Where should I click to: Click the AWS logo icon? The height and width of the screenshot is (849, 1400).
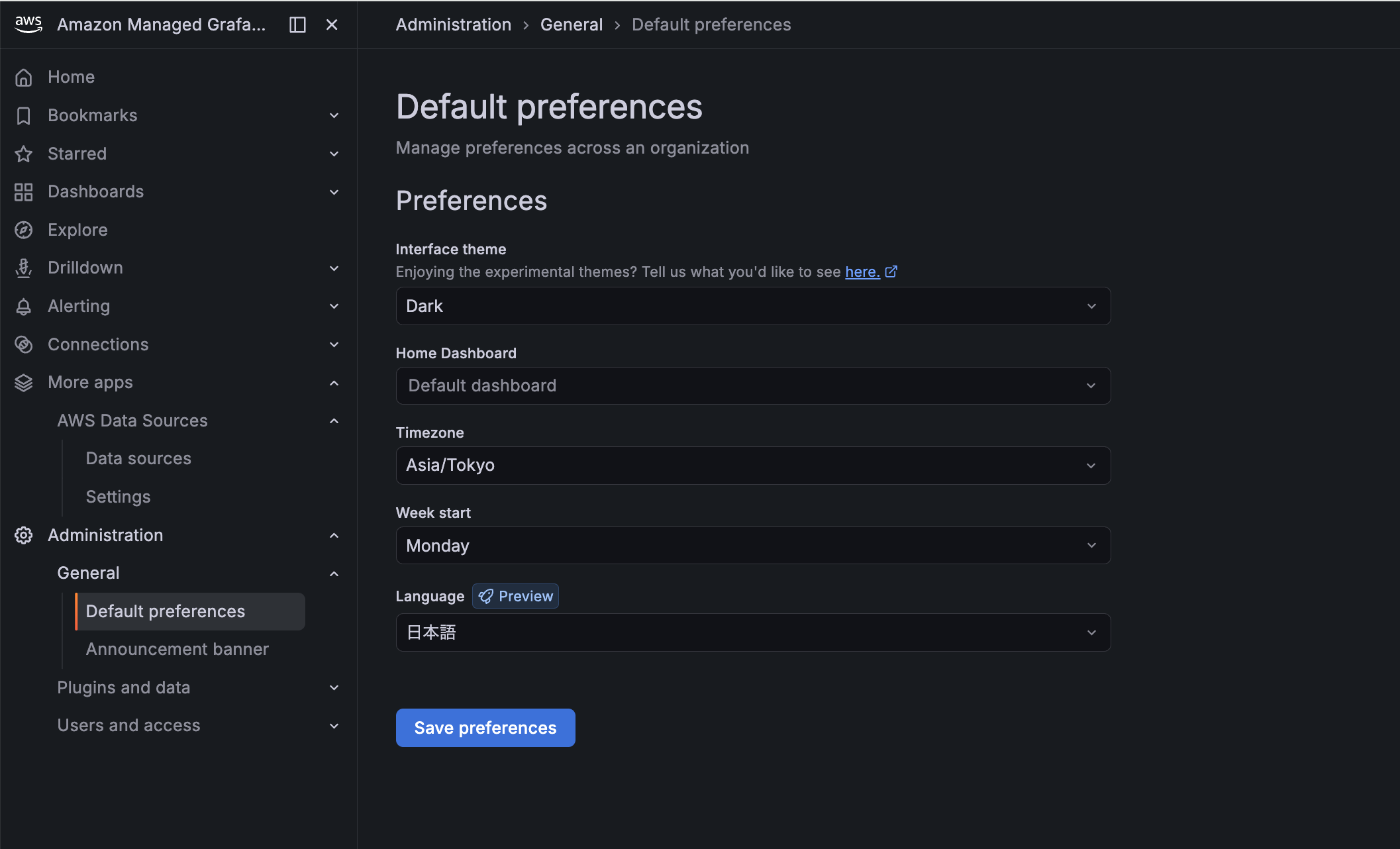[28, 25]
